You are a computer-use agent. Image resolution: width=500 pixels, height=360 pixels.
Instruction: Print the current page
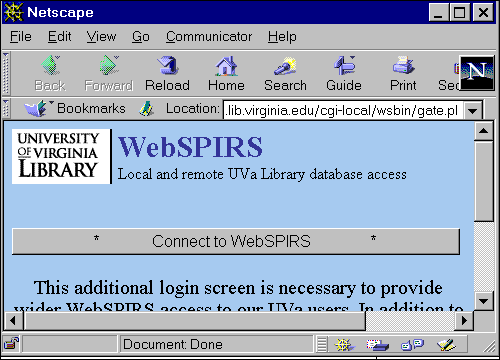(403, 73)
